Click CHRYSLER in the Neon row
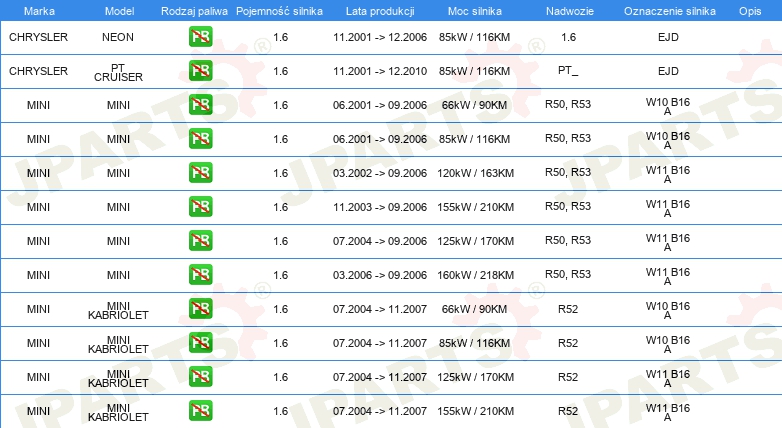 38,37
